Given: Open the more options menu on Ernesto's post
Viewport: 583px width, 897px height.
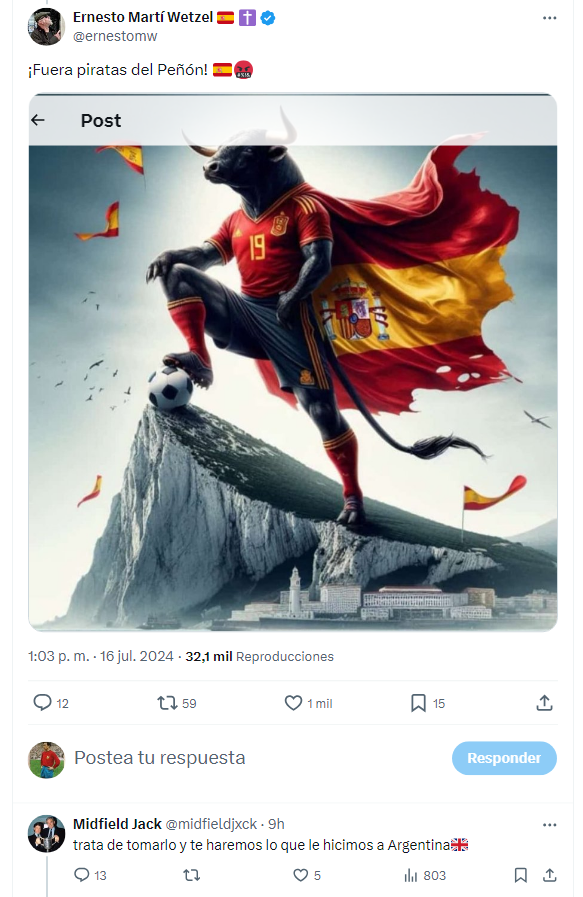Looking at the screenshot, I should [549, 18].
